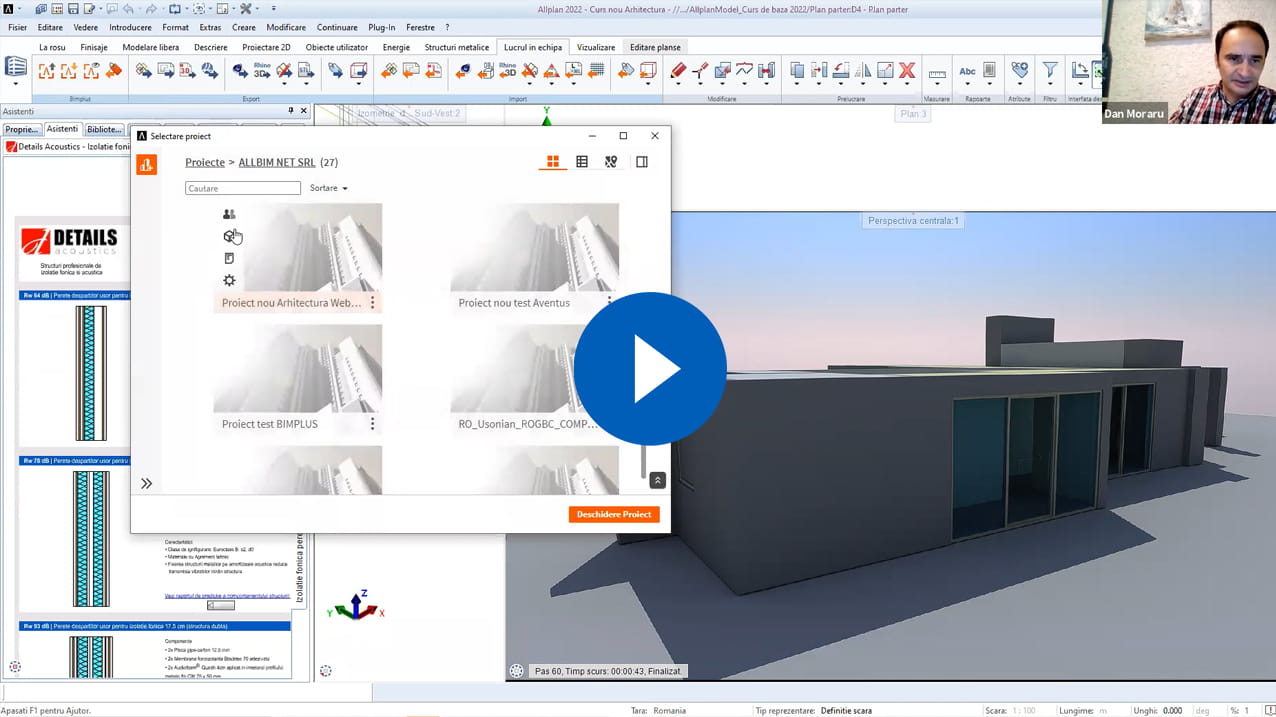
Task: Click the copy elements icon in Prelucrare
Action: pyautogui.click(x=797, y=71)
